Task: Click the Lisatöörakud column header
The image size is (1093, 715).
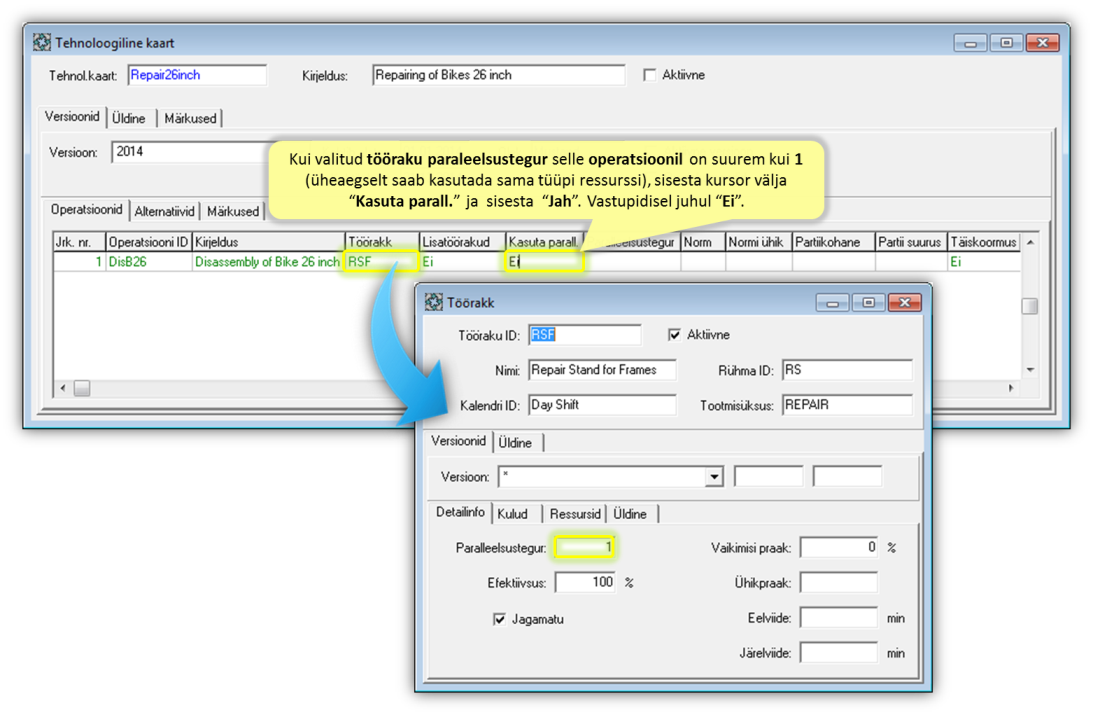Action: pos(462,242)
